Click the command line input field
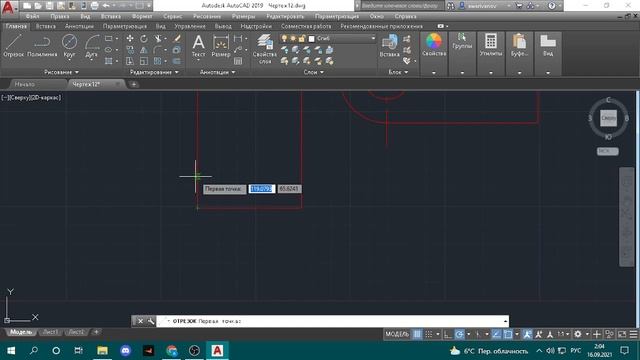Image resolution: width=640 pixels, height=360 pixels. pyautogui.click(x=333, y=321)
